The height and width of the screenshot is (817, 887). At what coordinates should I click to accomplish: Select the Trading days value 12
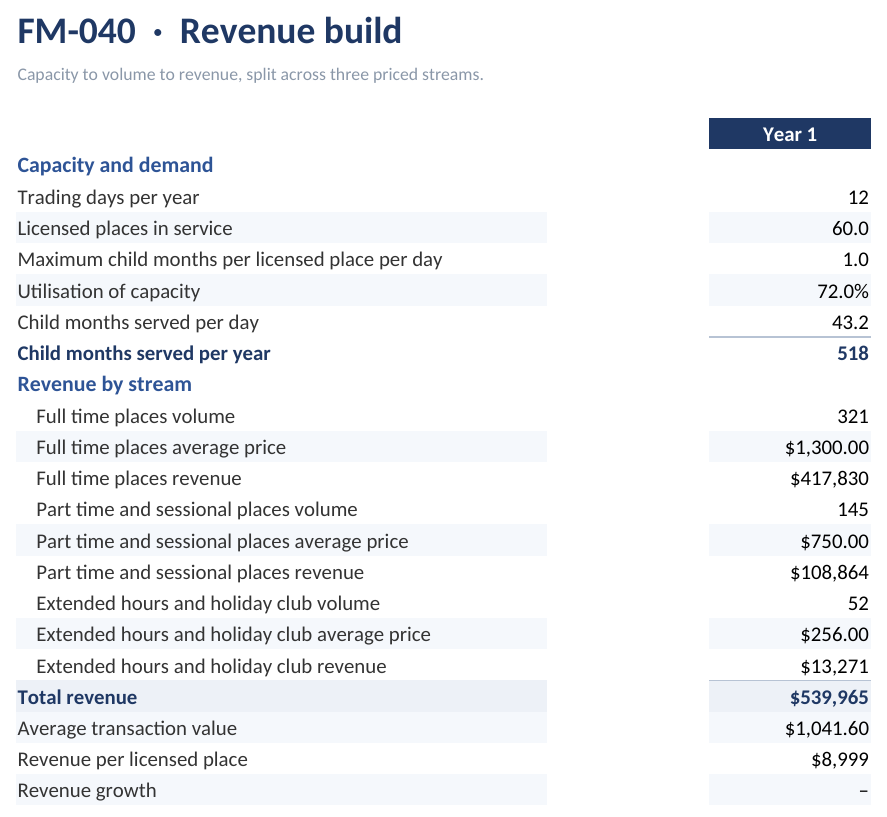click(858, 197)
